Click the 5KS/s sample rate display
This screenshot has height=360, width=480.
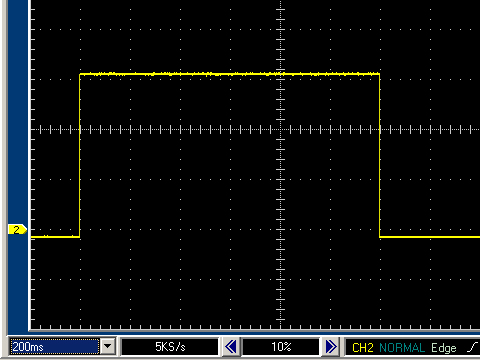click(170, 347)
